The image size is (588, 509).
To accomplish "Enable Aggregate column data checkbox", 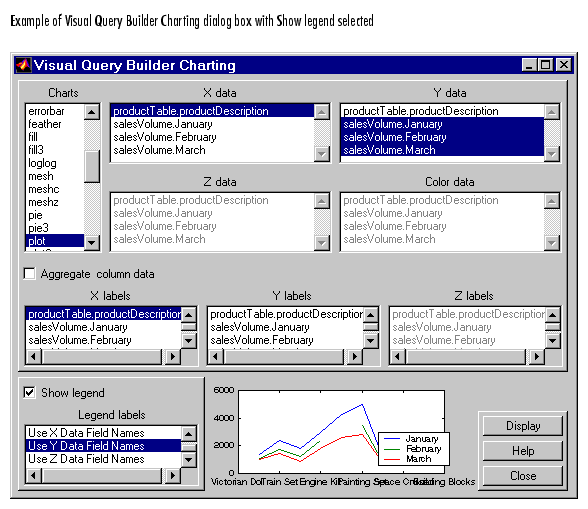I will [x=30, y=274].
